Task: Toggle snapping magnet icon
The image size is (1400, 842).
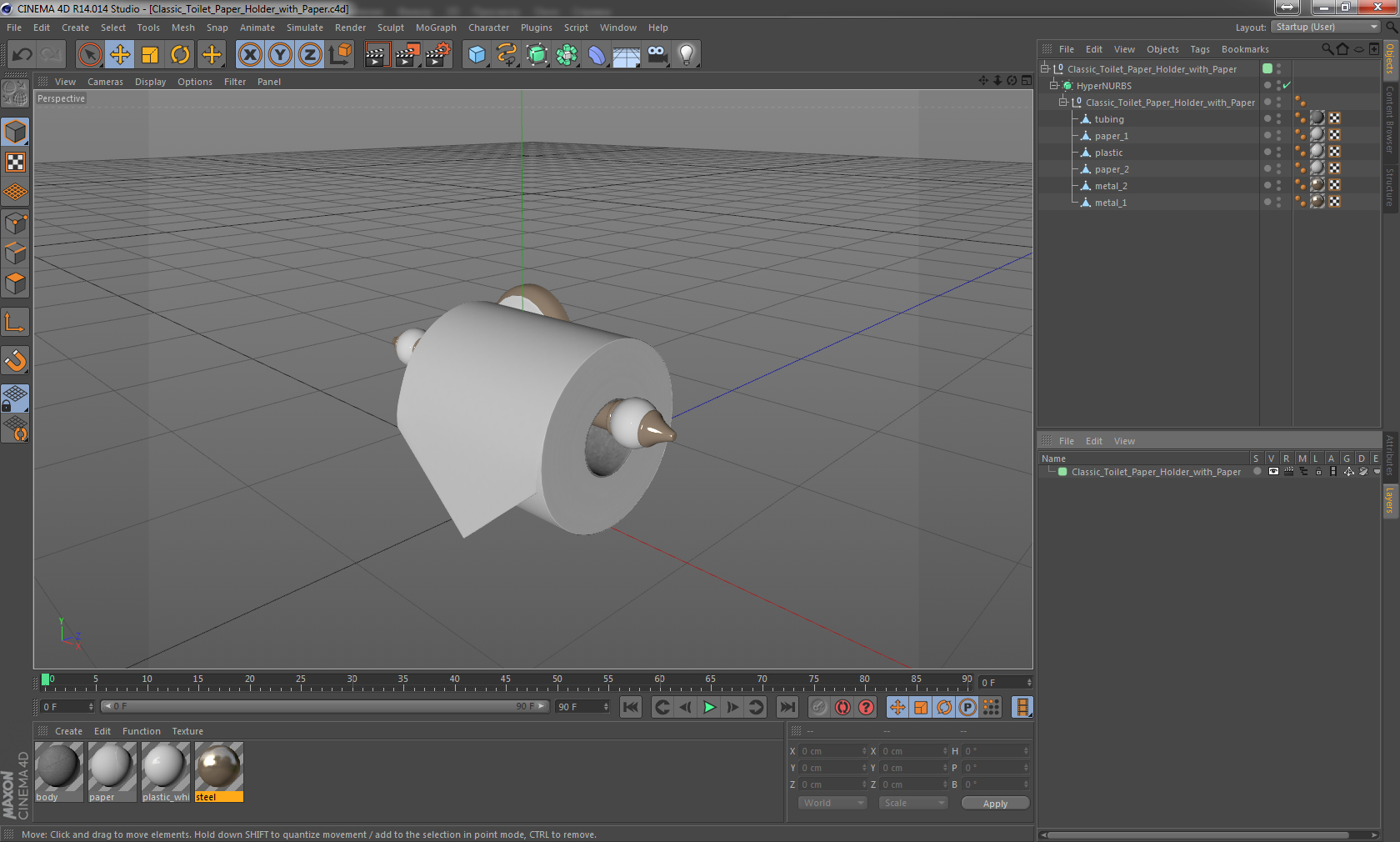Action: (x=15, y=361)
